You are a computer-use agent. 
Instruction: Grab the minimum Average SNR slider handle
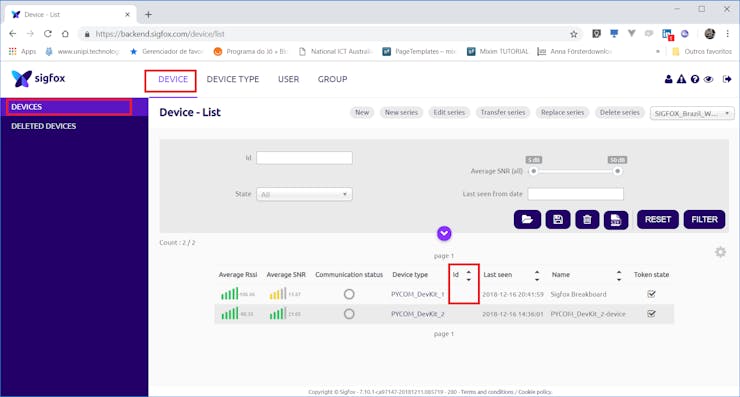[x=533, y=171]
